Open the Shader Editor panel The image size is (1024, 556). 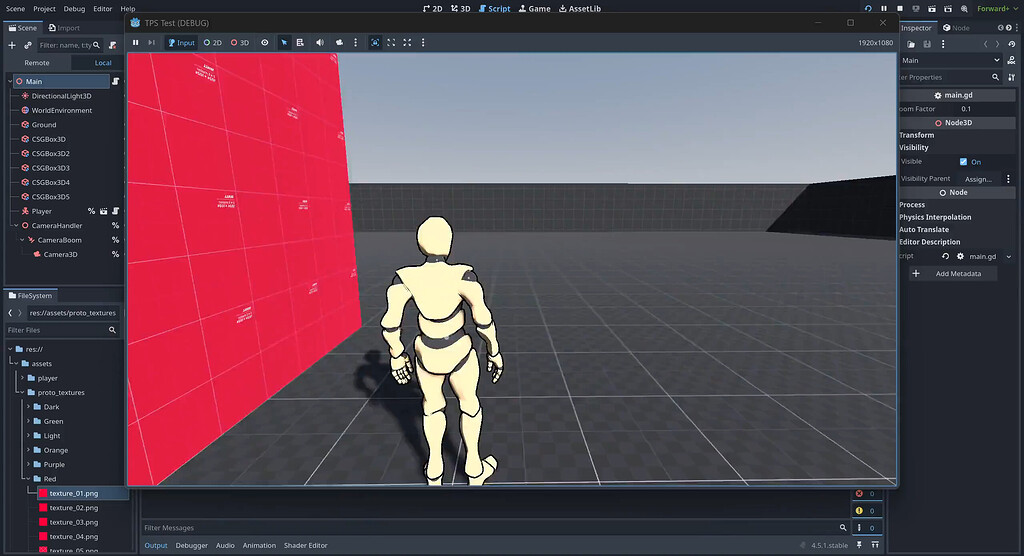click(306, 546)
